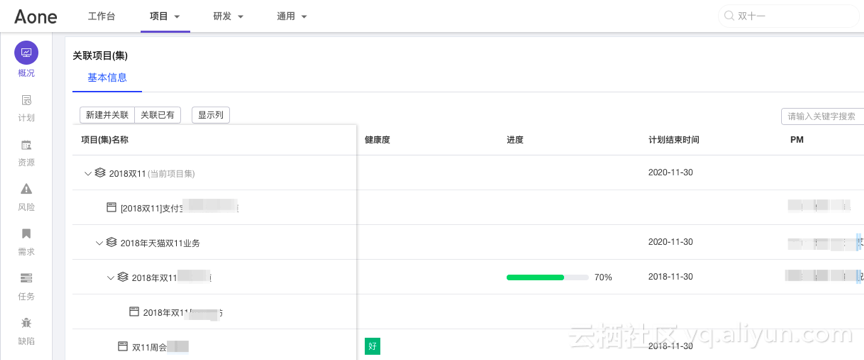Collapse the blurred 2018年双11 sub-set row

[x=110, y=278]
